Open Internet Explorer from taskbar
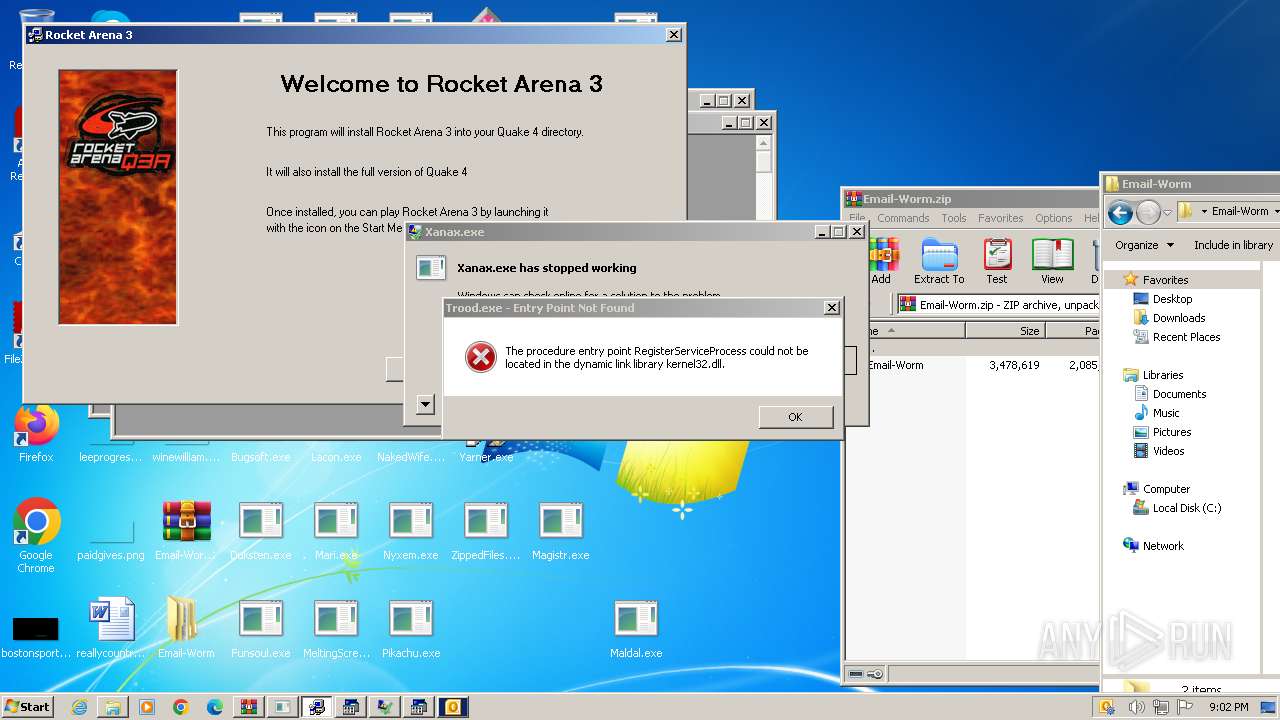 click(79, 707)
